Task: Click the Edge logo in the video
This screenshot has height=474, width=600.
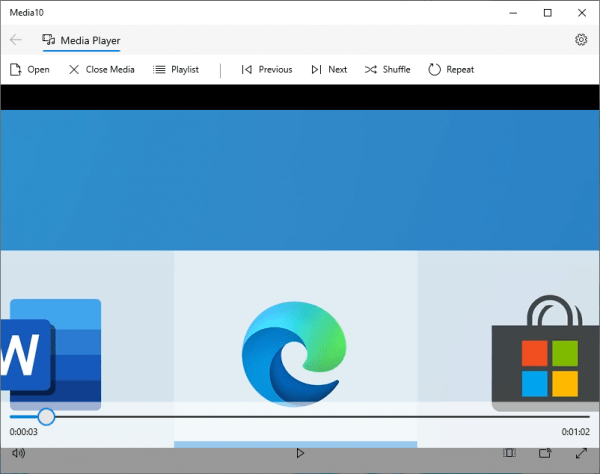Action: (294, 353)
